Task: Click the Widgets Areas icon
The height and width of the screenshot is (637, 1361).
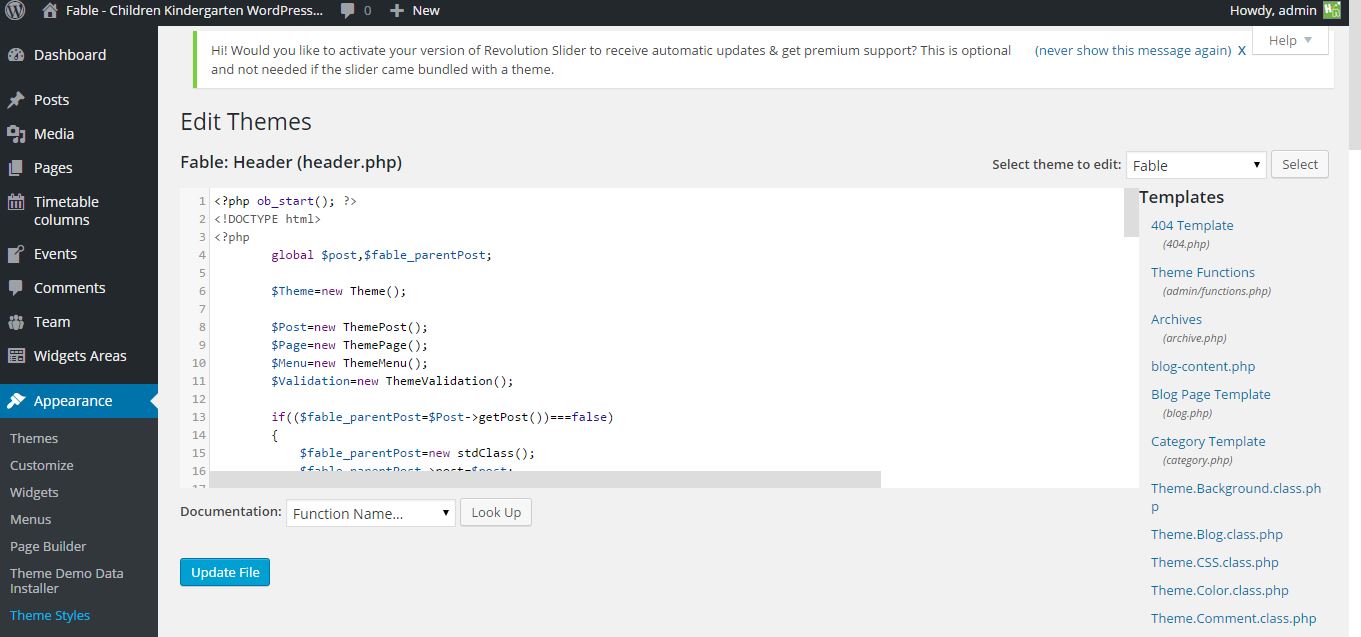Action: 16,356
